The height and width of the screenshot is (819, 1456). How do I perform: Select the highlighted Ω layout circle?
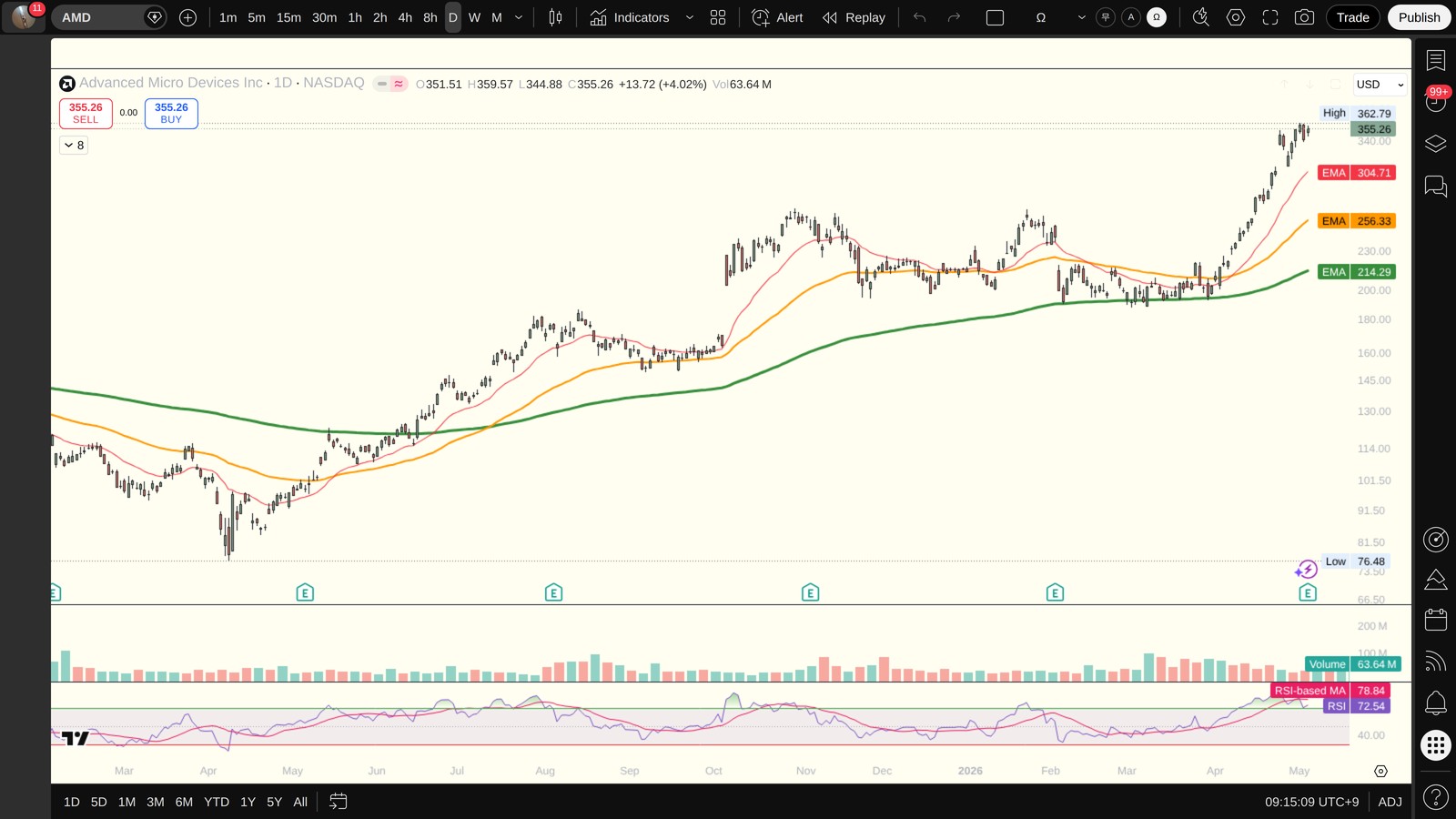pos(1157,17)
